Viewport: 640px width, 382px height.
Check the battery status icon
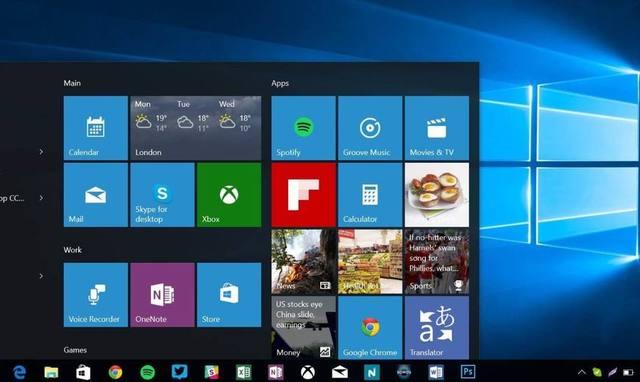(x=628, y=372)
